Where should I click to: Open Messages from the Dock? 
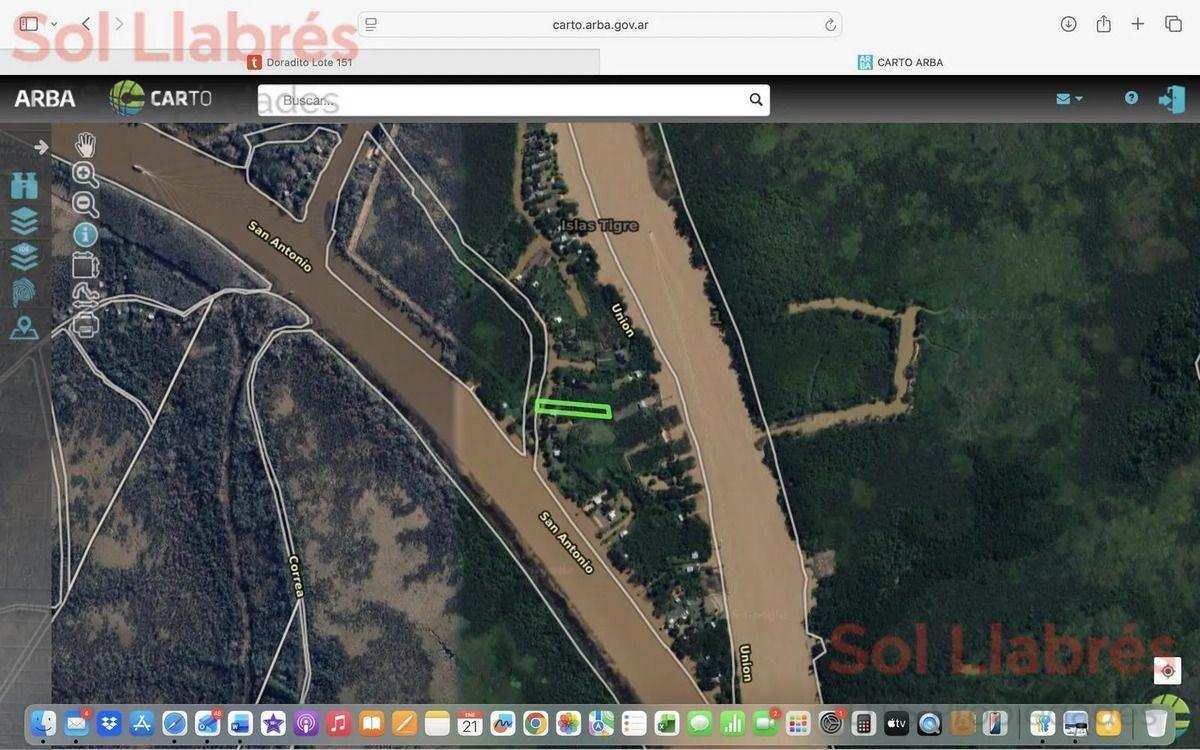click(700, 722)
